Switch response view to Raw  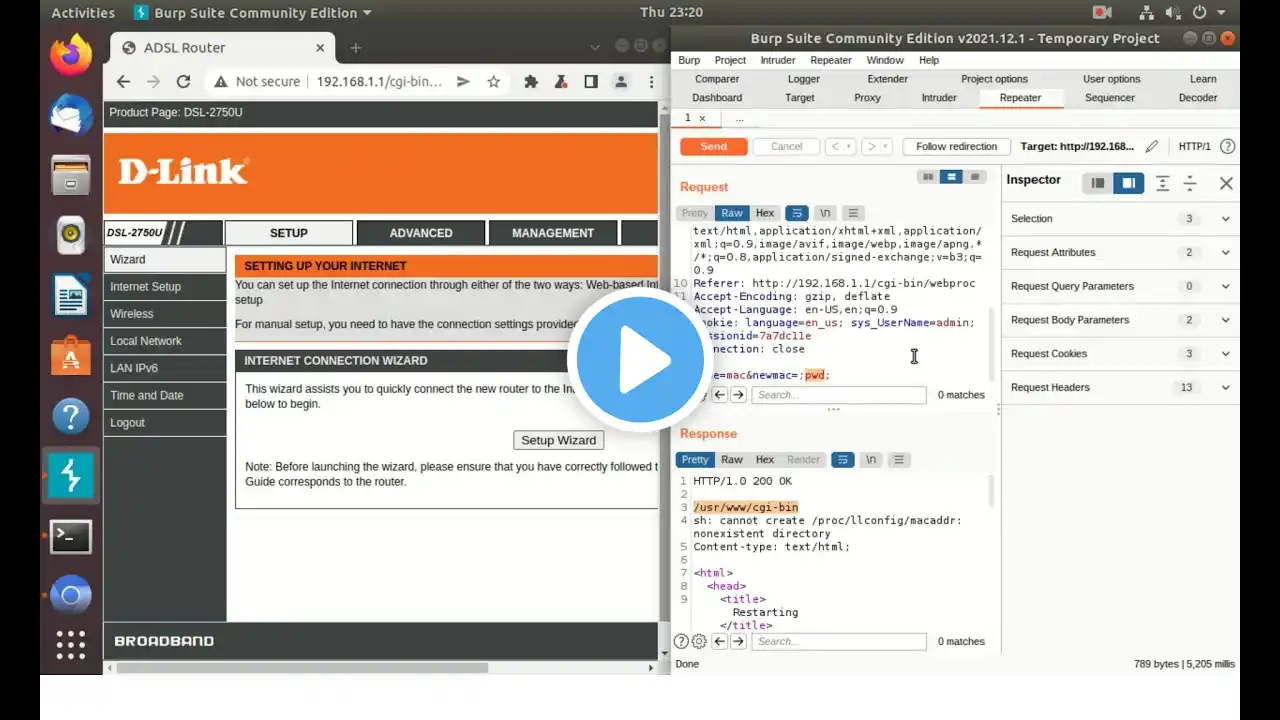tap(732, 460)
